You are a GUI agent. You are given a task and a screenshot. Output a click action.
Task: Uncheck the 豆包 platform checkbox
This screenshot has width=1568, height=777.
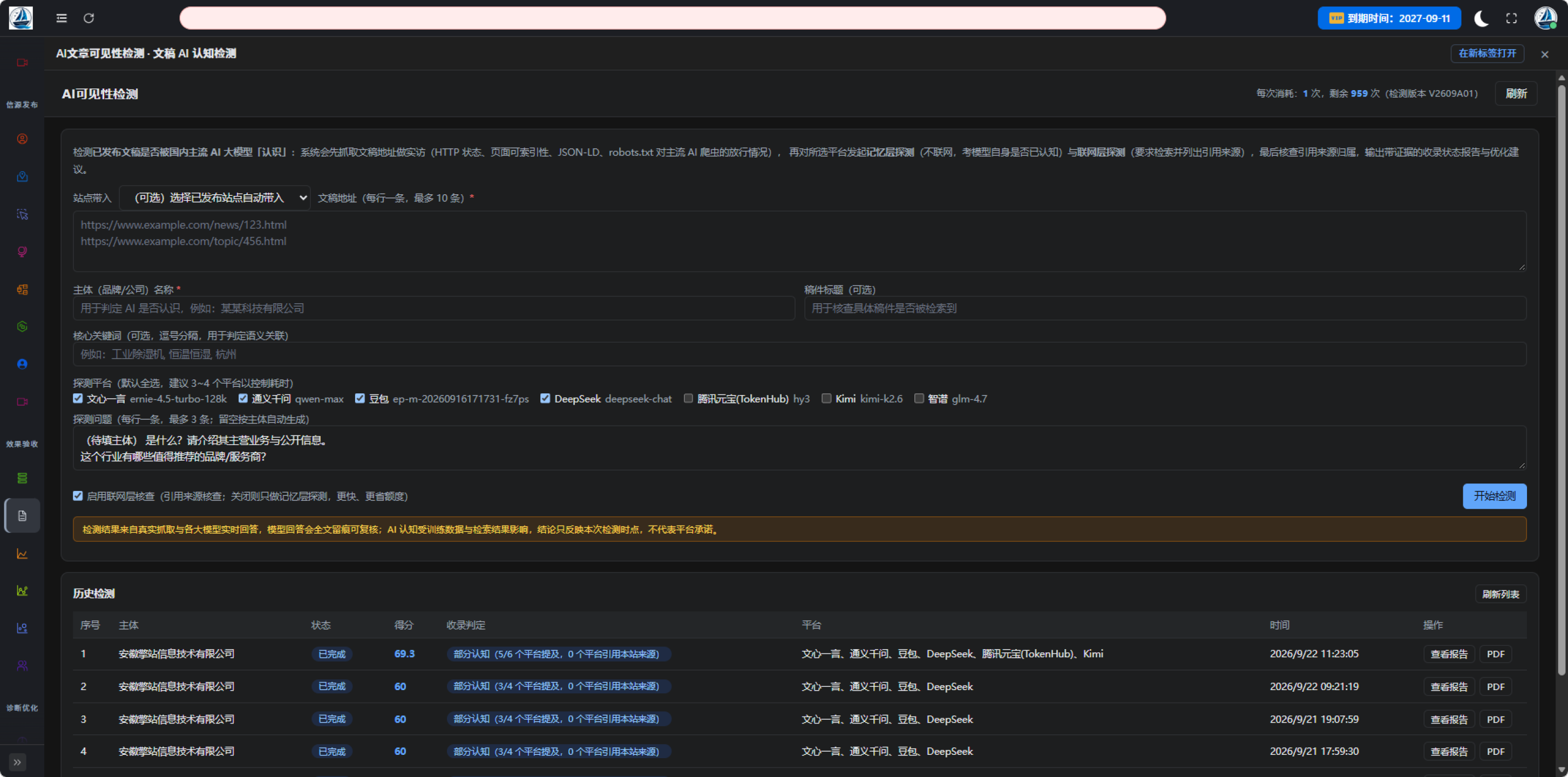tap(359, 398)
